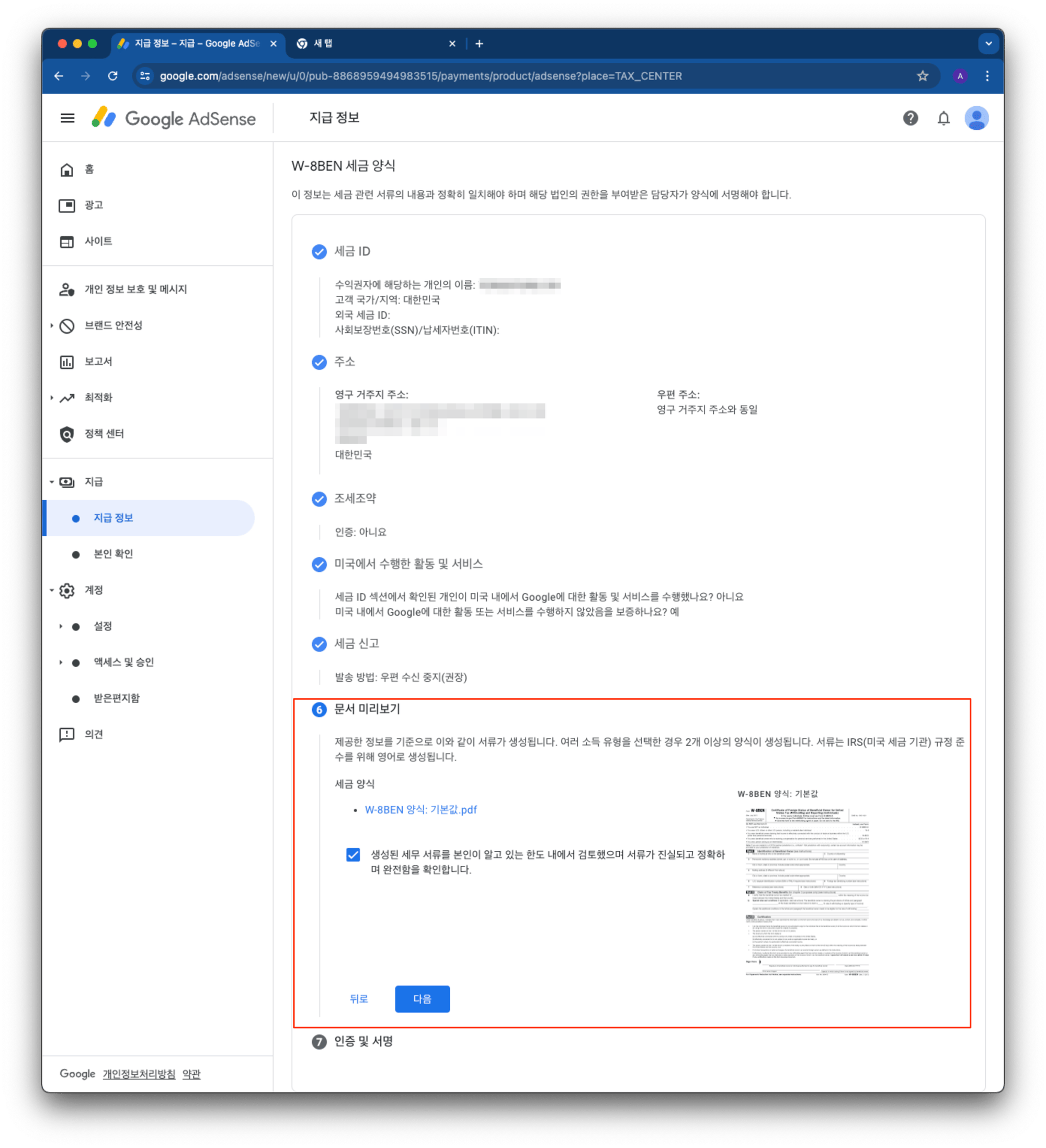Open the account profile avatar
The width and height of the screenshot is (1046, 1148).
976,118
